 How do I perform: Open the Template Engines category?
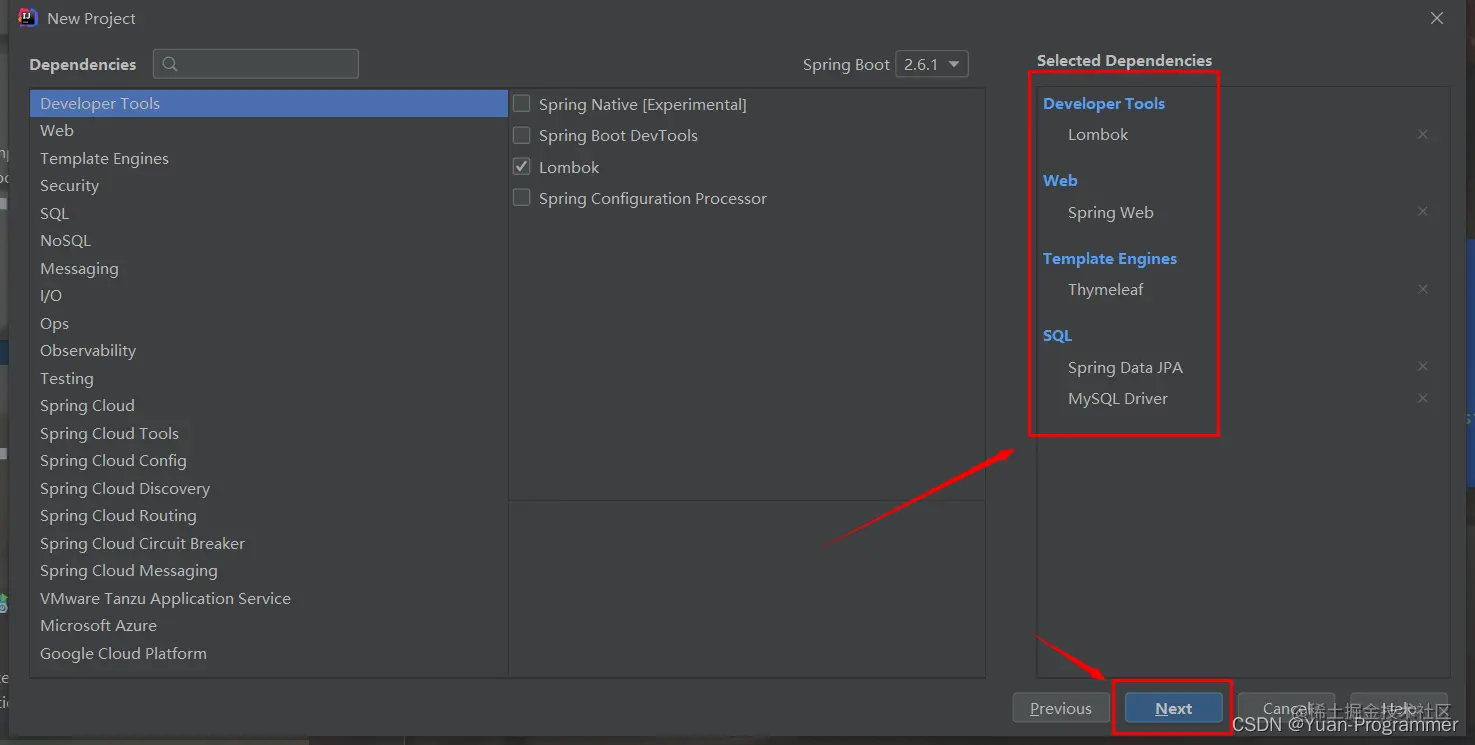pos(269,158)
